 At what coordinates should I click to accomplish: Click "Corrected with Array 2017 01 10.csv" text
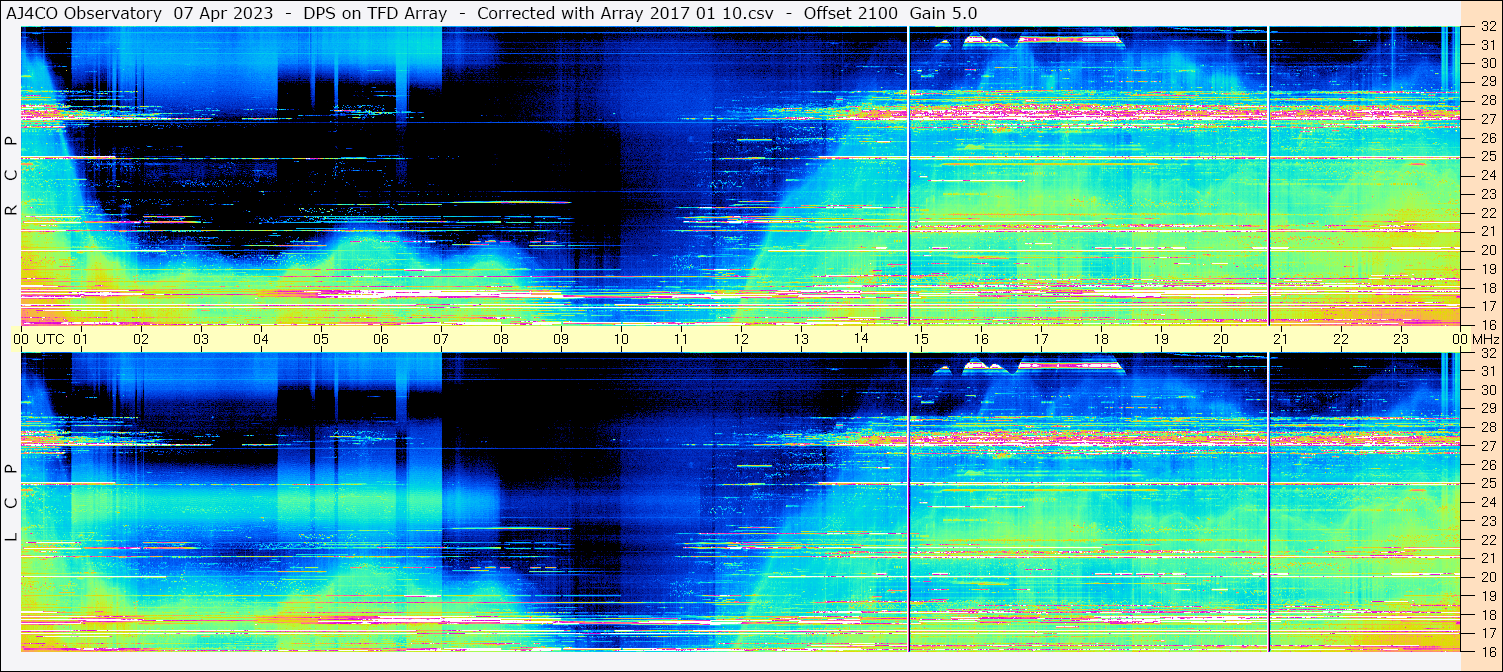pos(627,14)
